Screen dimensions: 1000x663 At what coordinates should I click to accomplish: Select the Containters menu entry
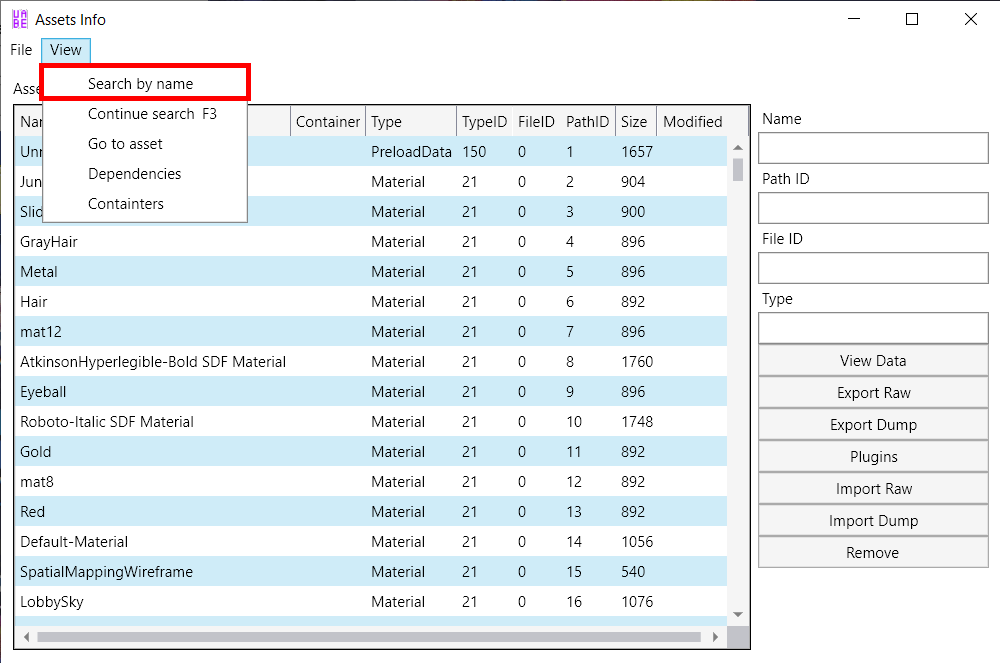tap(126, 204)
